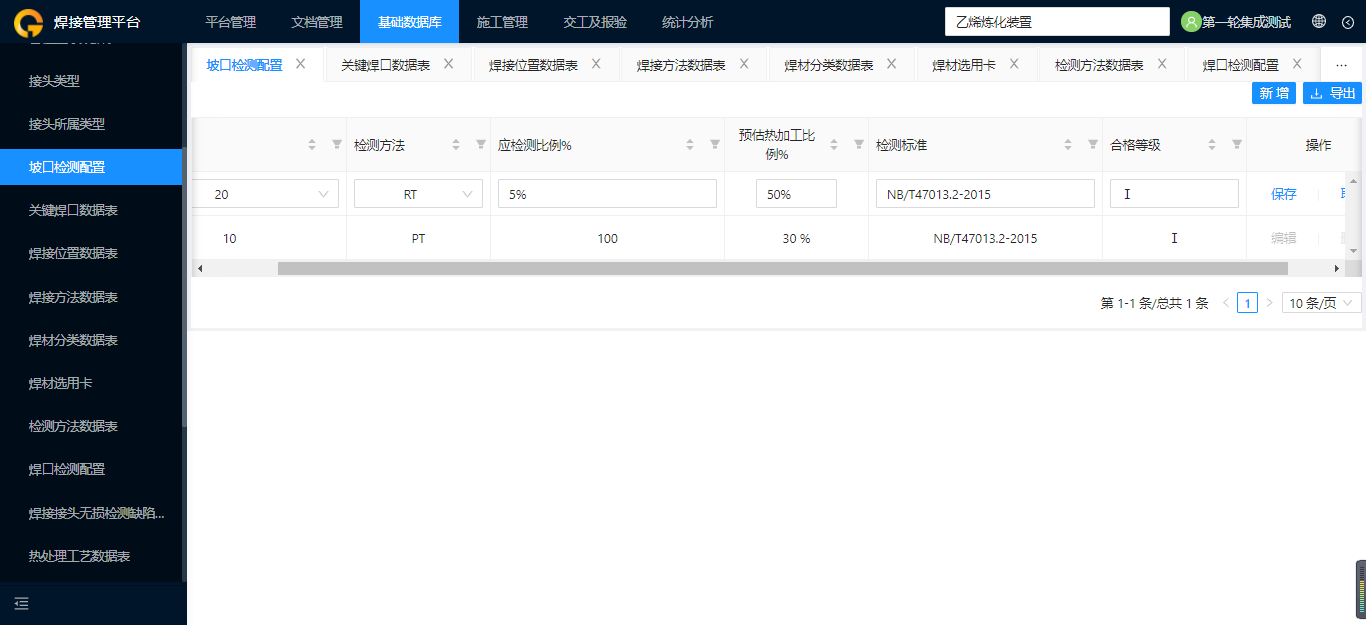Filter the 应检测比例% column

(x=715, y=144)
